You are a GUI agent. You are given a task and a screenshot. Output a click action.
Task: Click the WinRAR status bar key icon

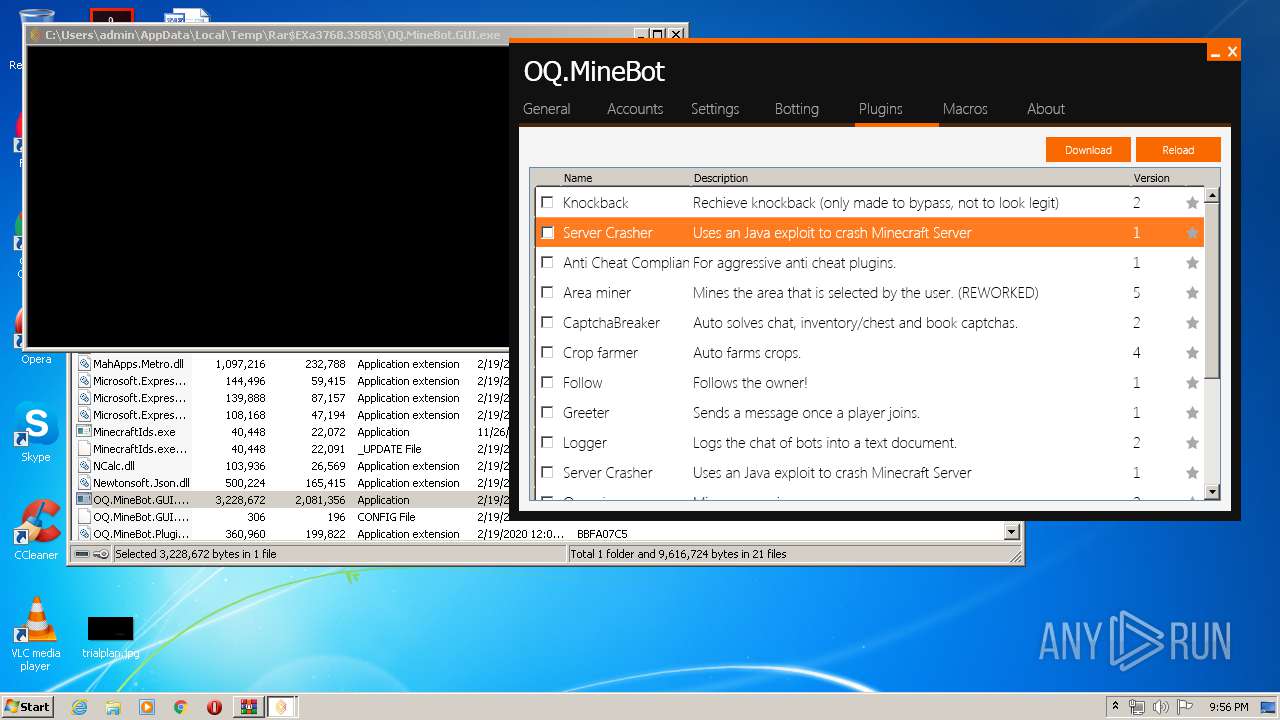(x=101, y=553)
